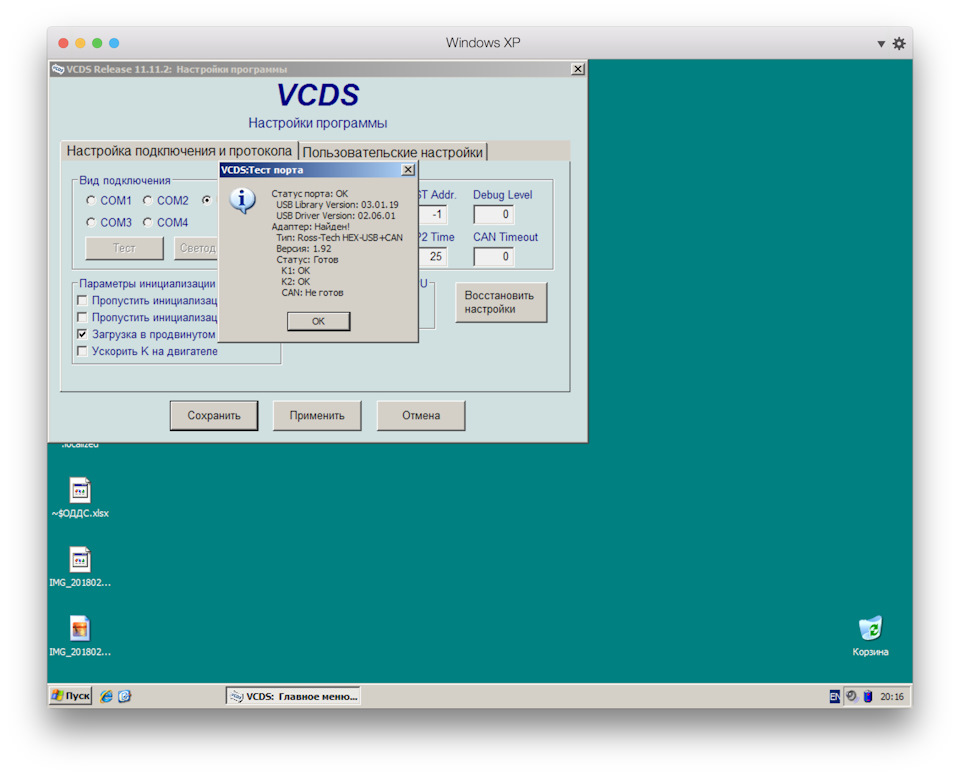Click the Применить button

[317, 415]
